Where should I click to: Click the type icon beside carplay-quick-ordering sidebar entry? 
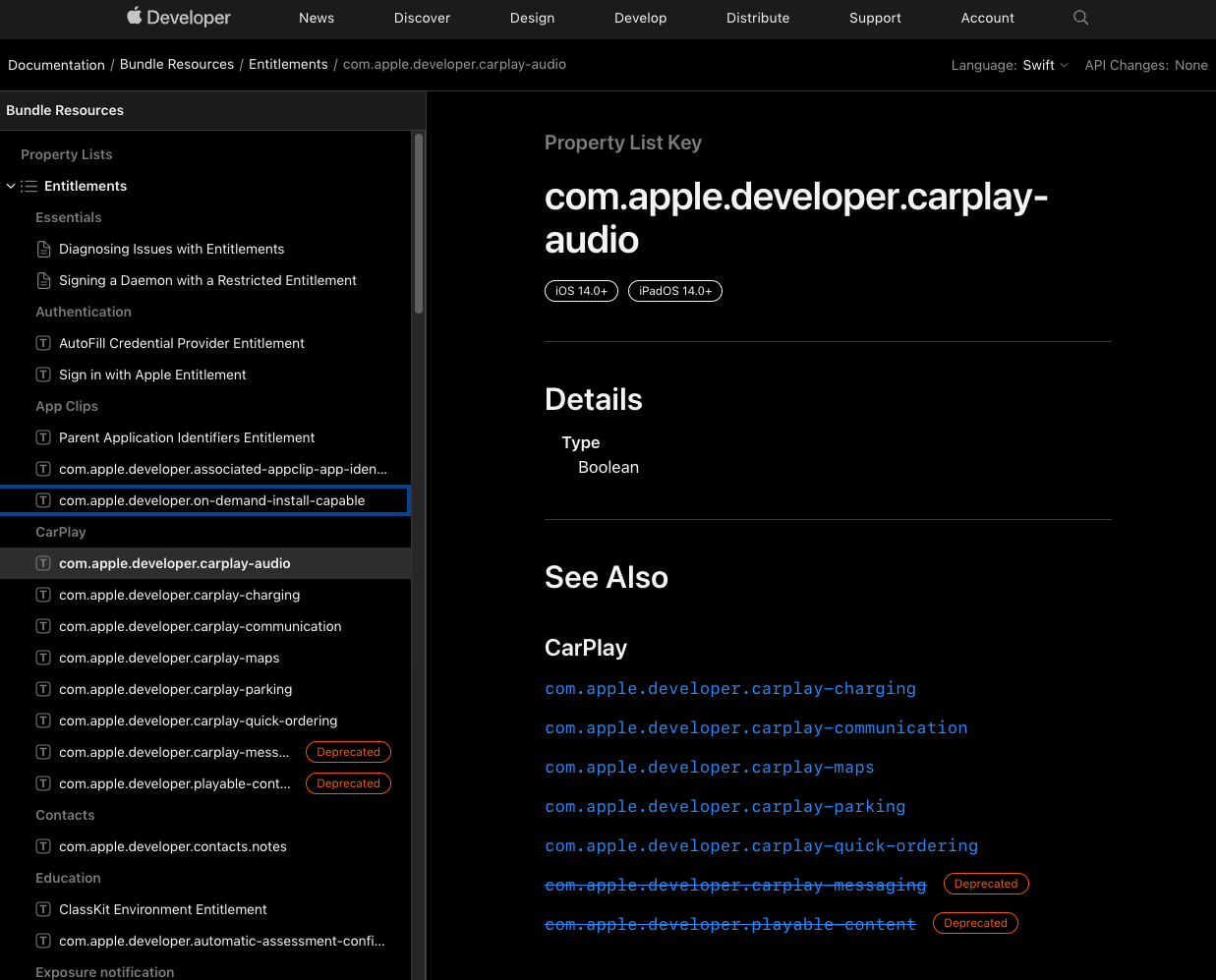pyautogui.click(x=43, y=721)
